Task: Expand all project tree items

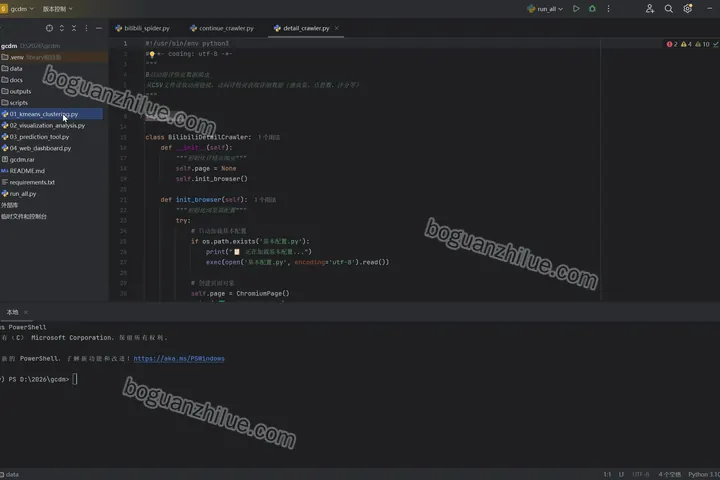Action: (x=62, y=28)
